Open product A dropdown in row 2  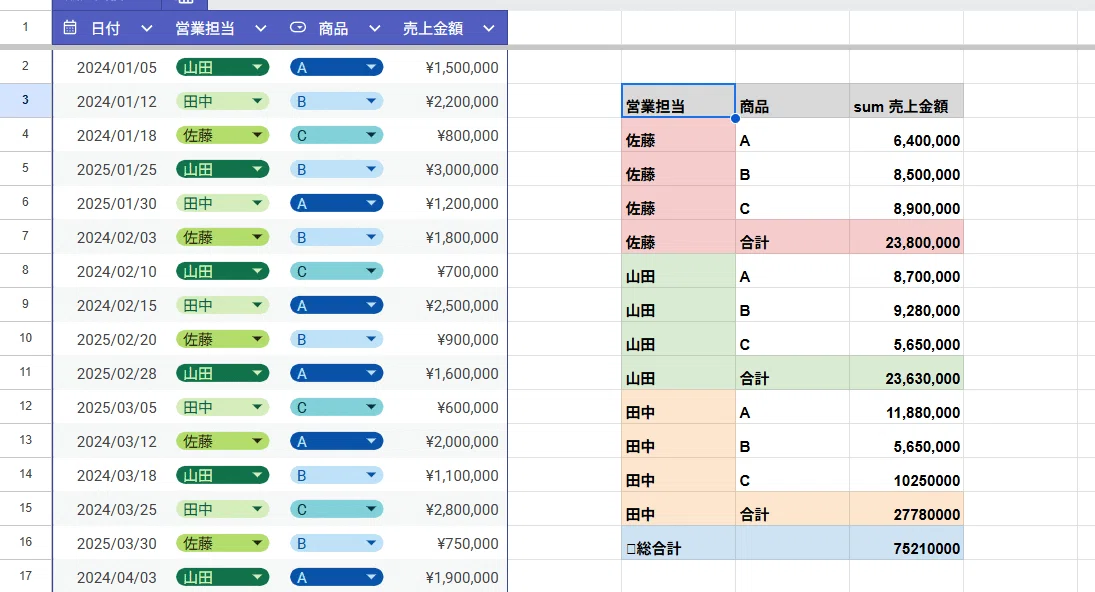click(336, 67)
